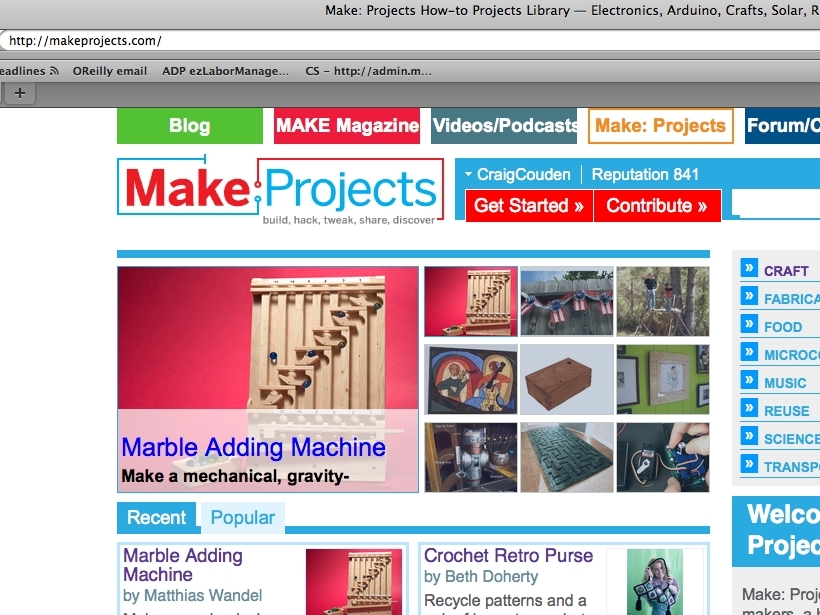Viewport: 820px width, 615px height.
Task: Click the arrow icon beside CRAFT category
Action: 749,268
